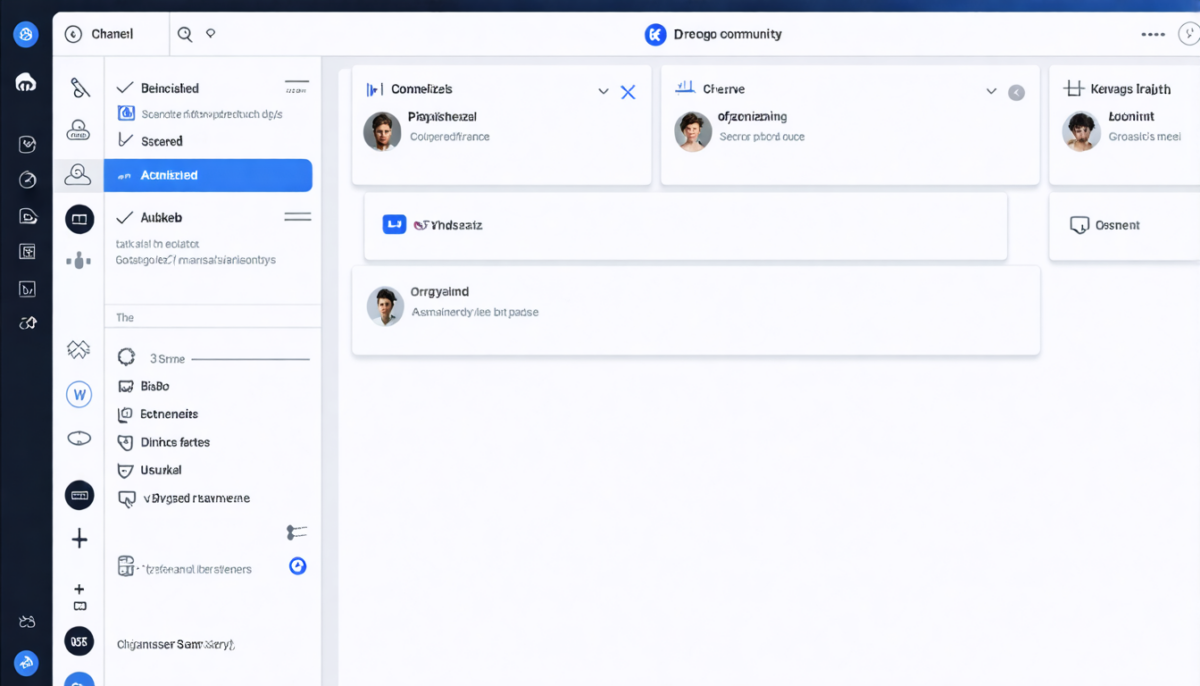Open the Orgyaimd message card
Image resolution: width=1200 pixels, height=686 pixels.
(x=696, y=311)
